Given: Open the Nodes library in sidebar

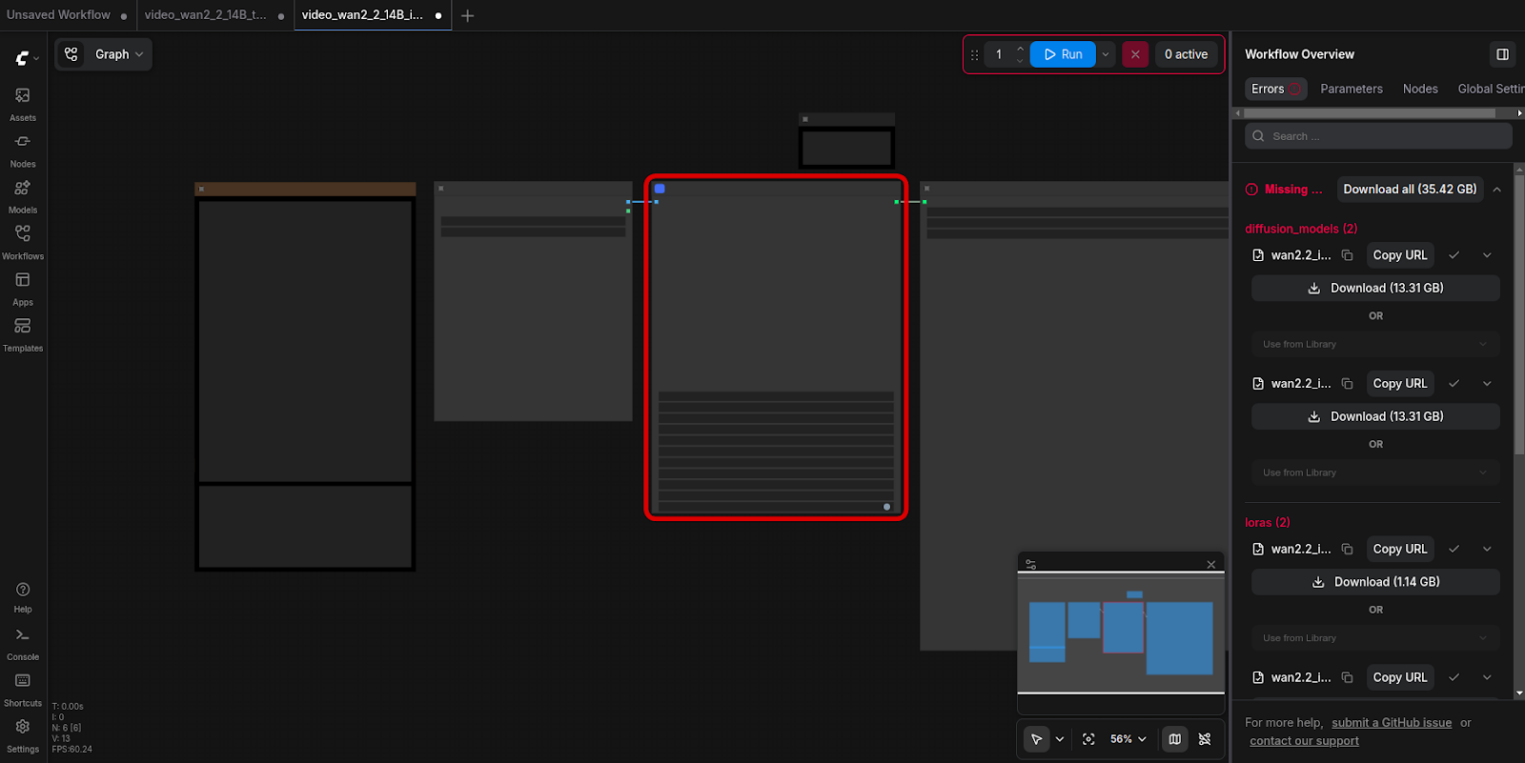Looking at the screenshot, I should (22, 148).
